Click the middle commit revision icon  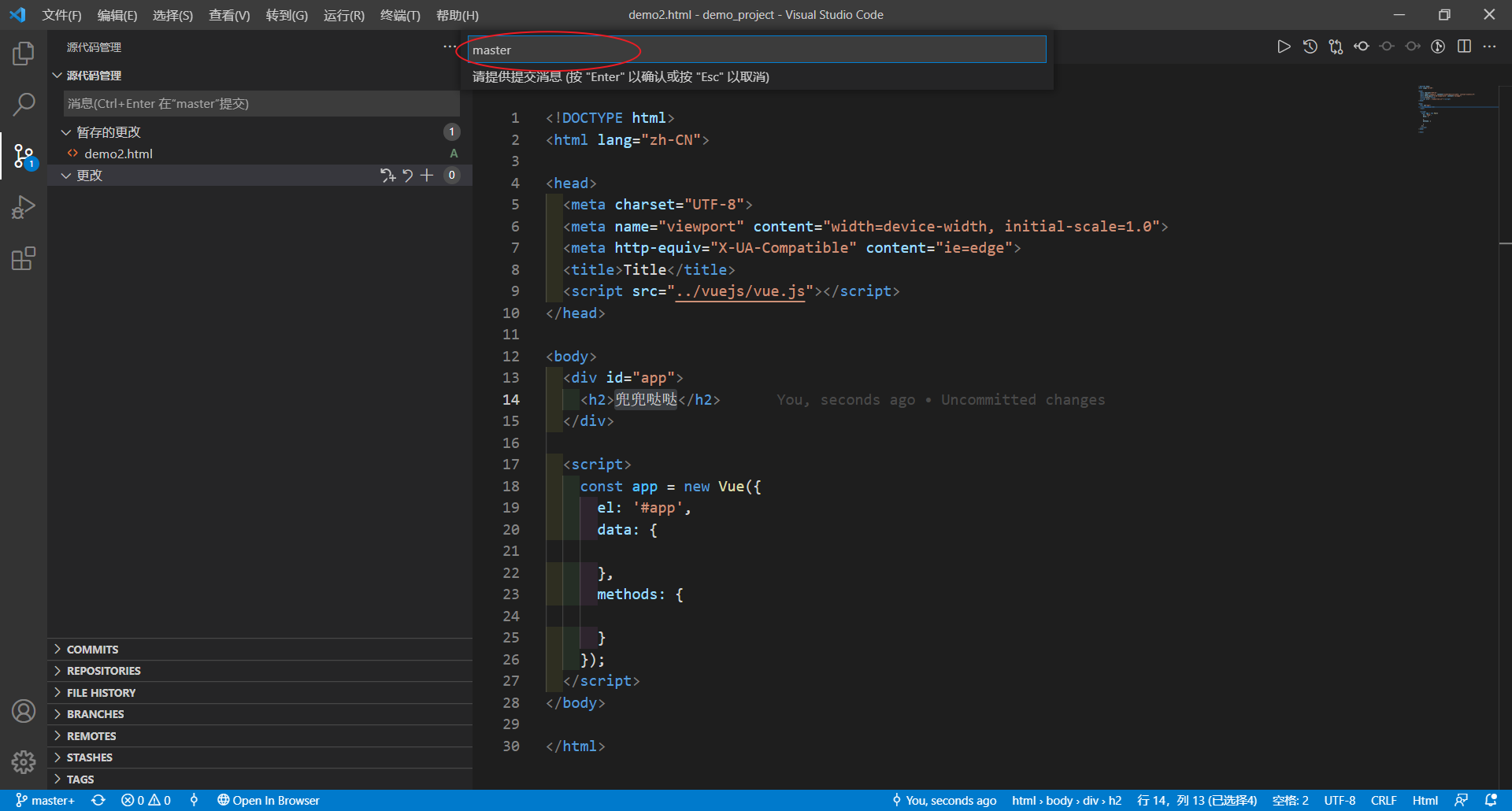coord(1387,46)
